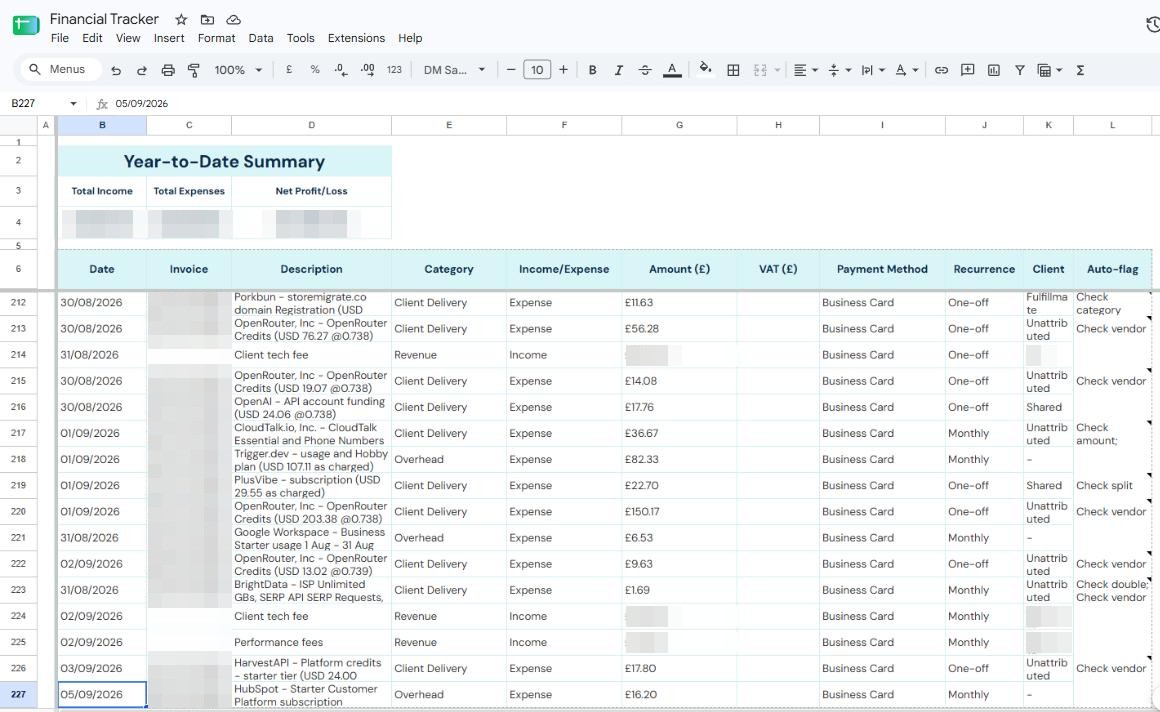
Task: Click the Functions sigma icon
Action: 1080,70
